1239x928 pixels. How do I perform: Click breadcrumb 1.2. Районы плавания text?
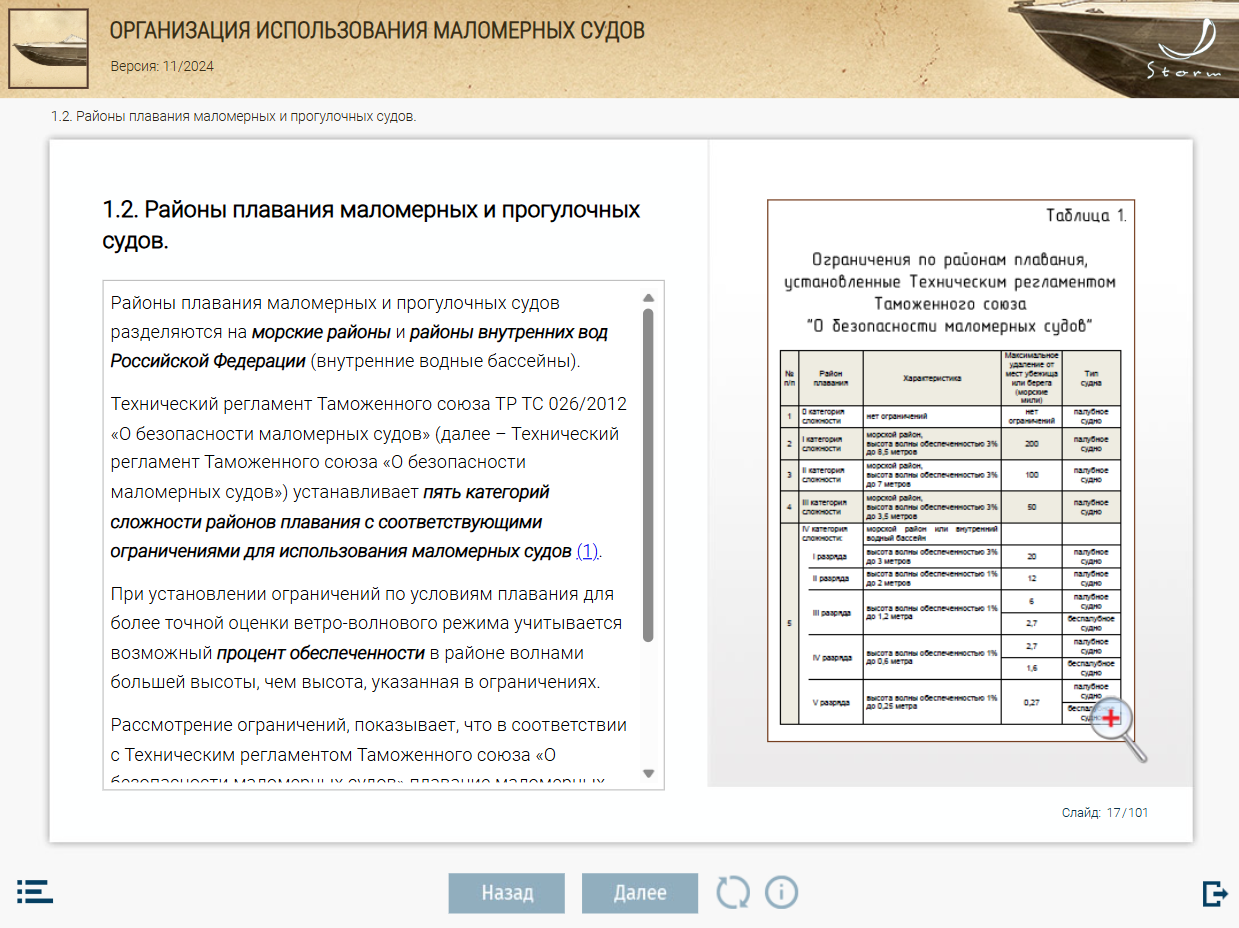[x=233, y=117]
